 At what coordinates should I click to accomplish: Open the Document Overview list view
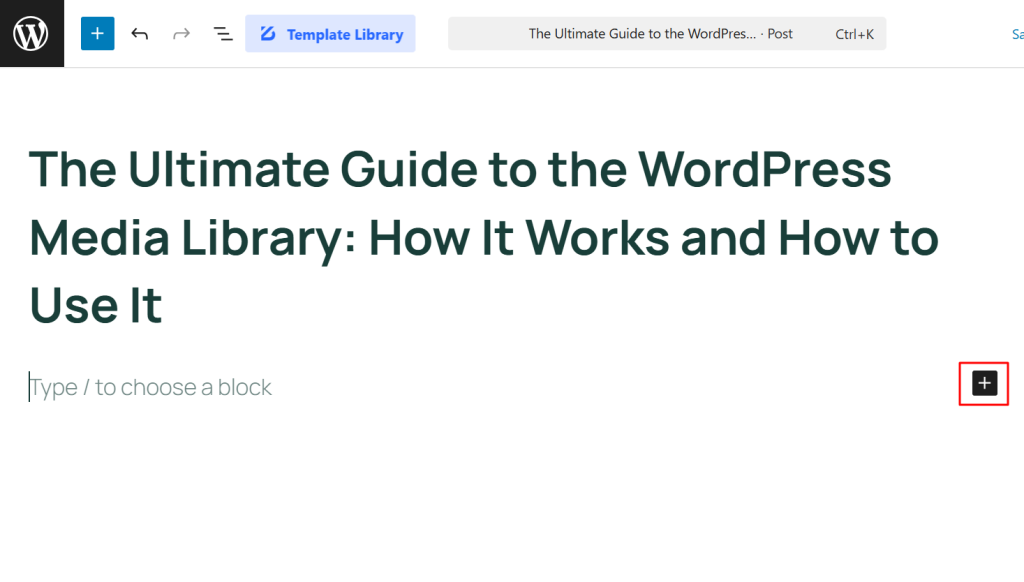223,33
